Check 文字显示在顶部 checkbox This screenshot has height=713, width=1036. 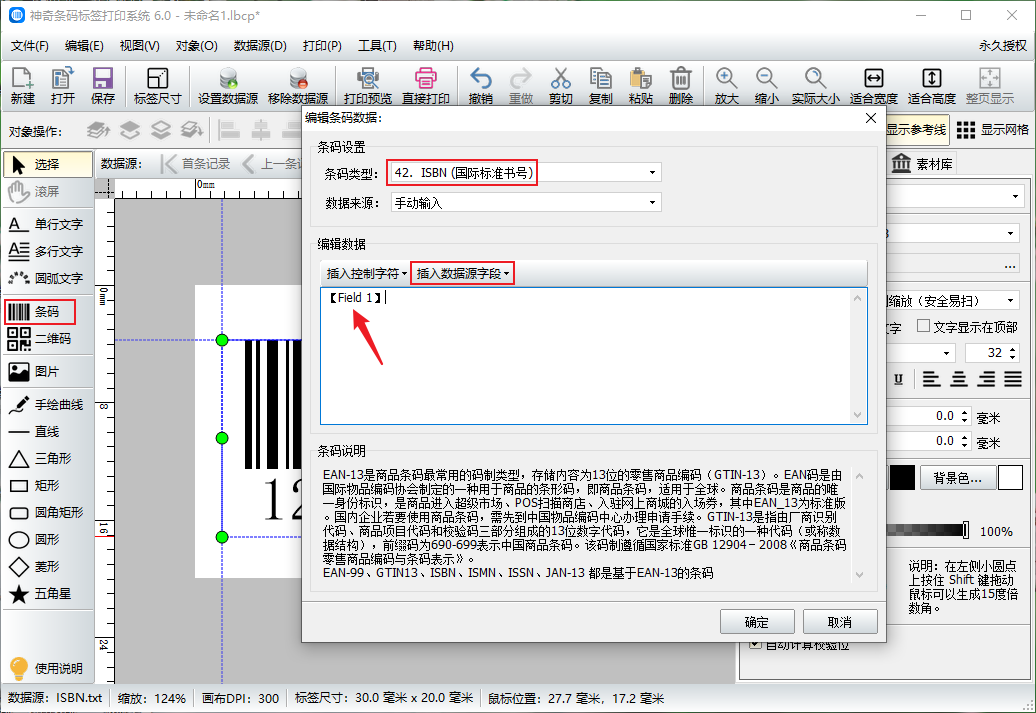[x=924, y=326]
